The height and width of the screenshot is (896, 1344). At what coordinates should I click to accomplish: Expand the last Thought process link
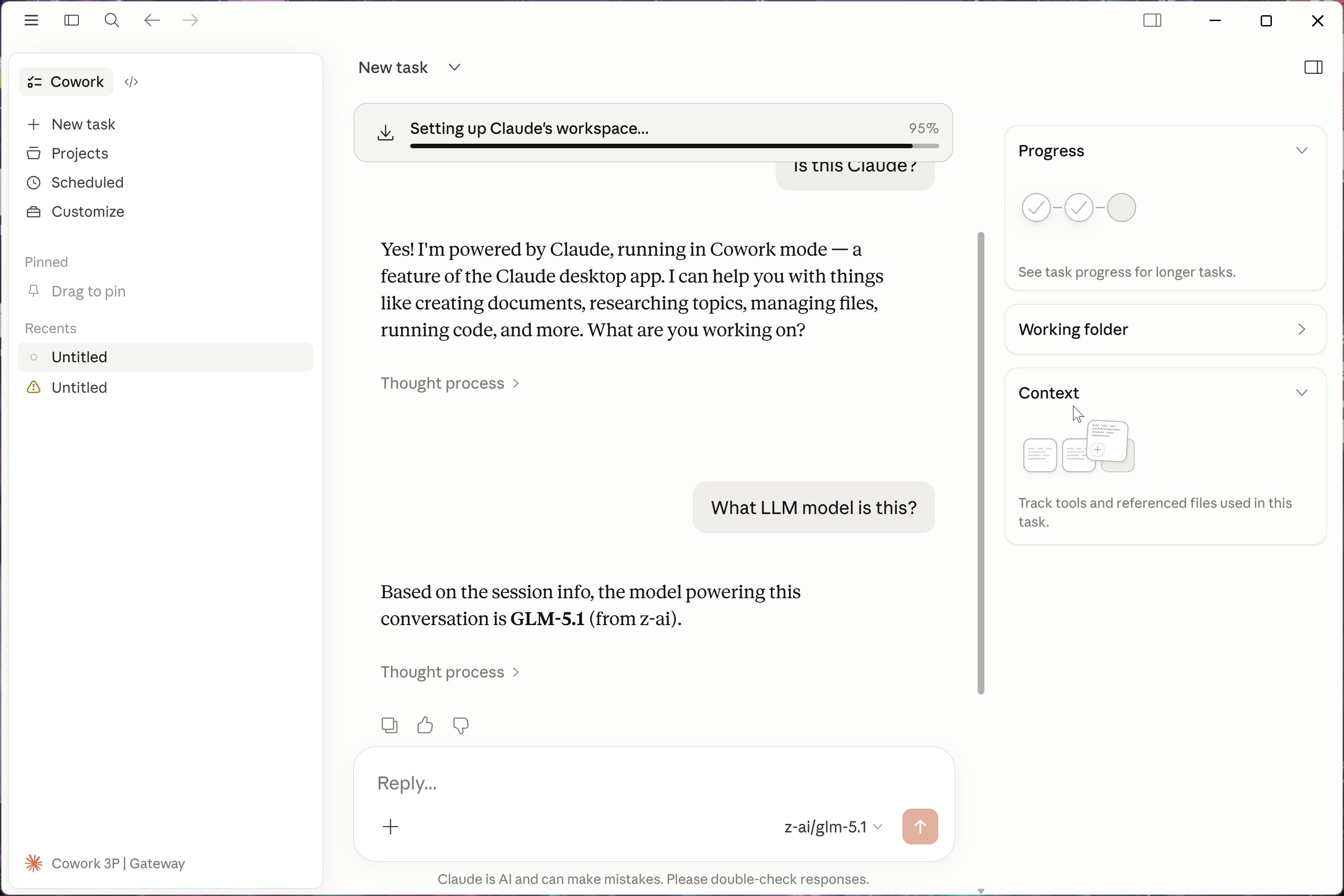pyautogui.click(x=450, y=672)
